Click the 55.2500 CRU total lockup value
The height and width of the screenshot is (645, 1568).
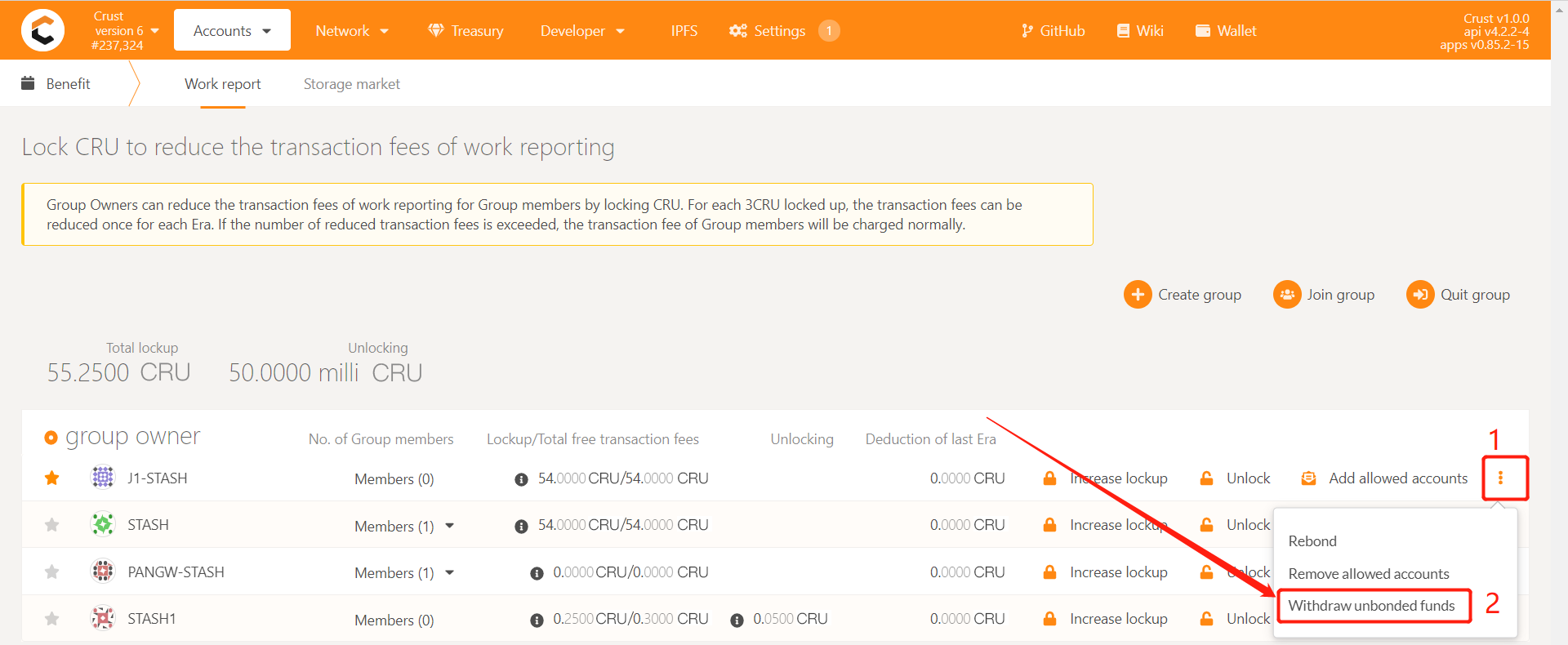click(118, 373)
